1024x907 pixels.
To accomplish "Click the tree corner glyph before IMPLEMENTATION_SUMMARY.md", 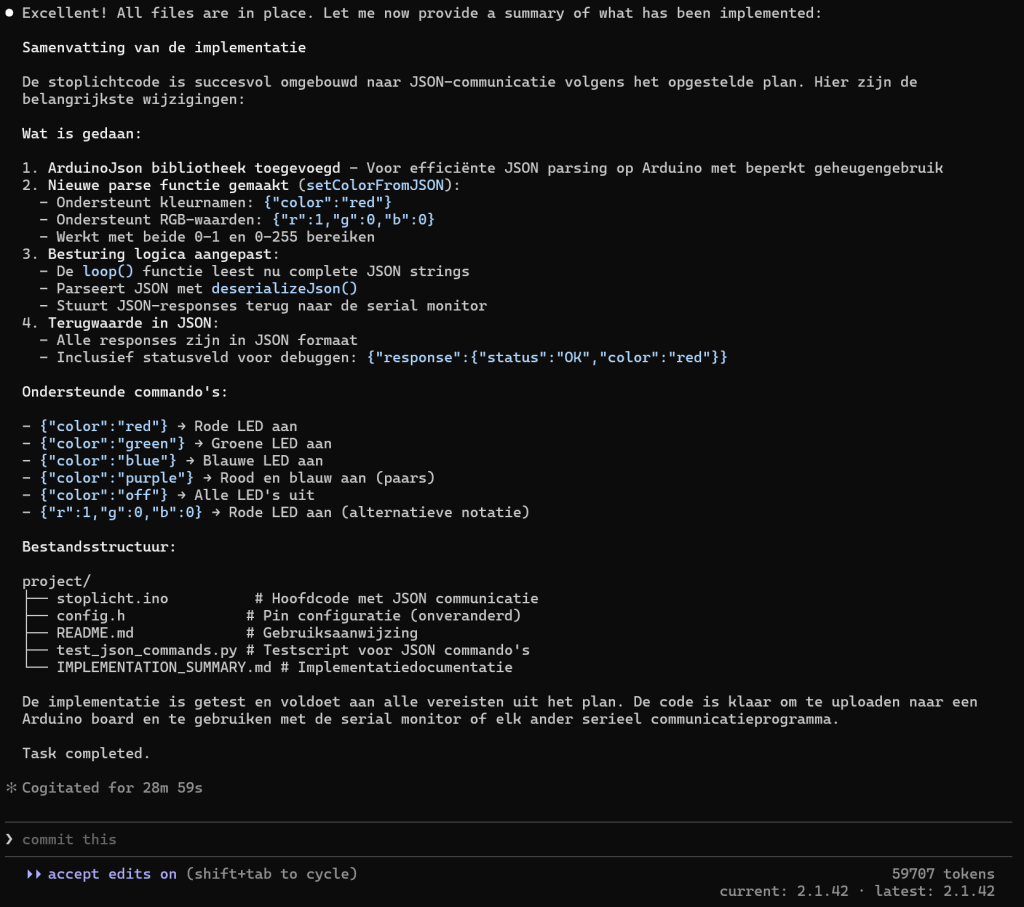I will 36,667.
